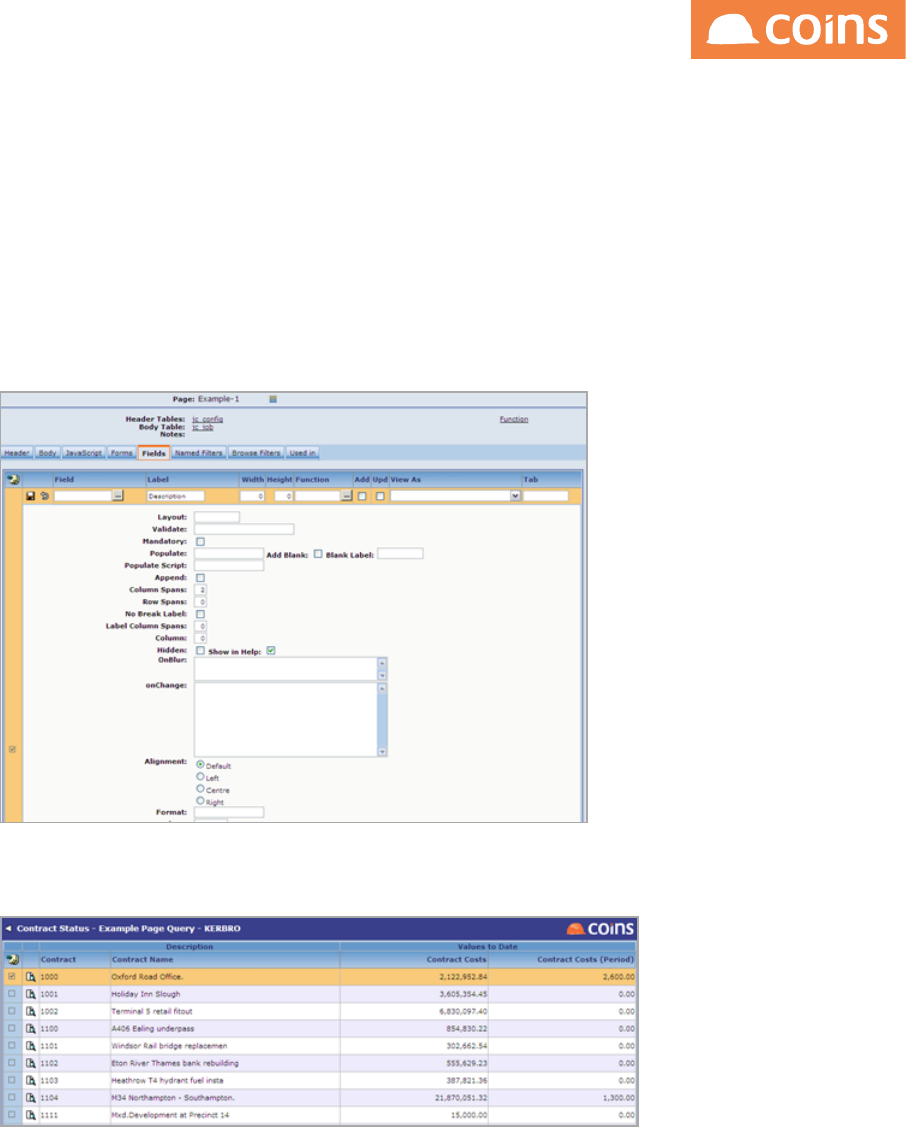Click the value 21,870,051.32
Image resolution: width=906 pixels, height=1127 pixels.
tap(461, 1098)
